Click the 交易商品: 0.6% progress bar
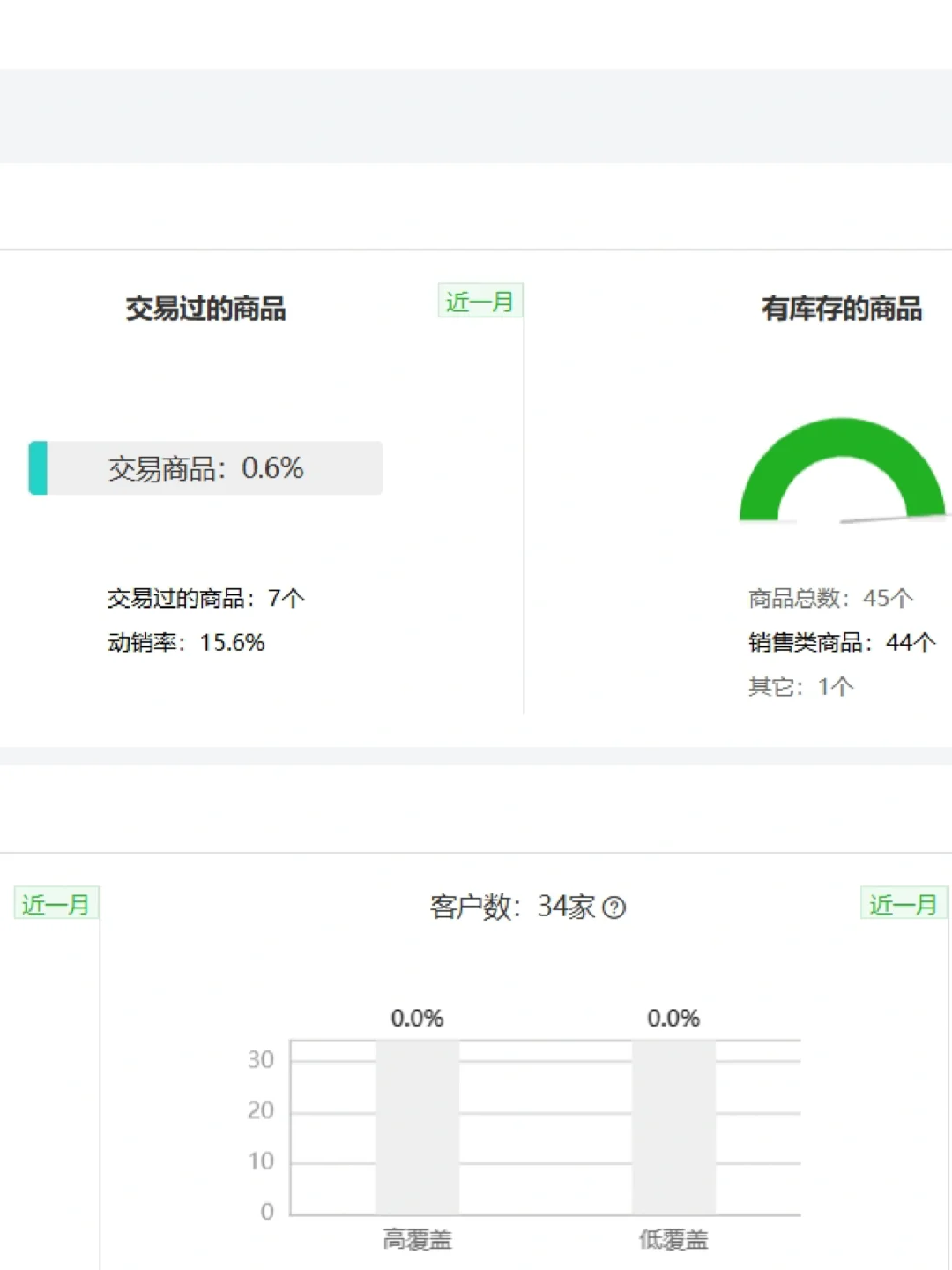 206,468
